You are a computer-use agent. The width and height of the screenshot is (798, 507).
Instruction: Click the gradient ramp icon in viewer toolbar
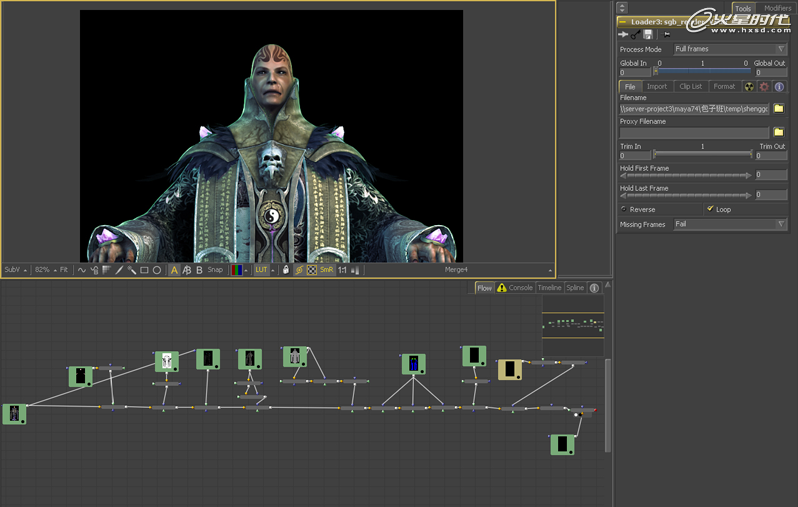click(106, 270)
